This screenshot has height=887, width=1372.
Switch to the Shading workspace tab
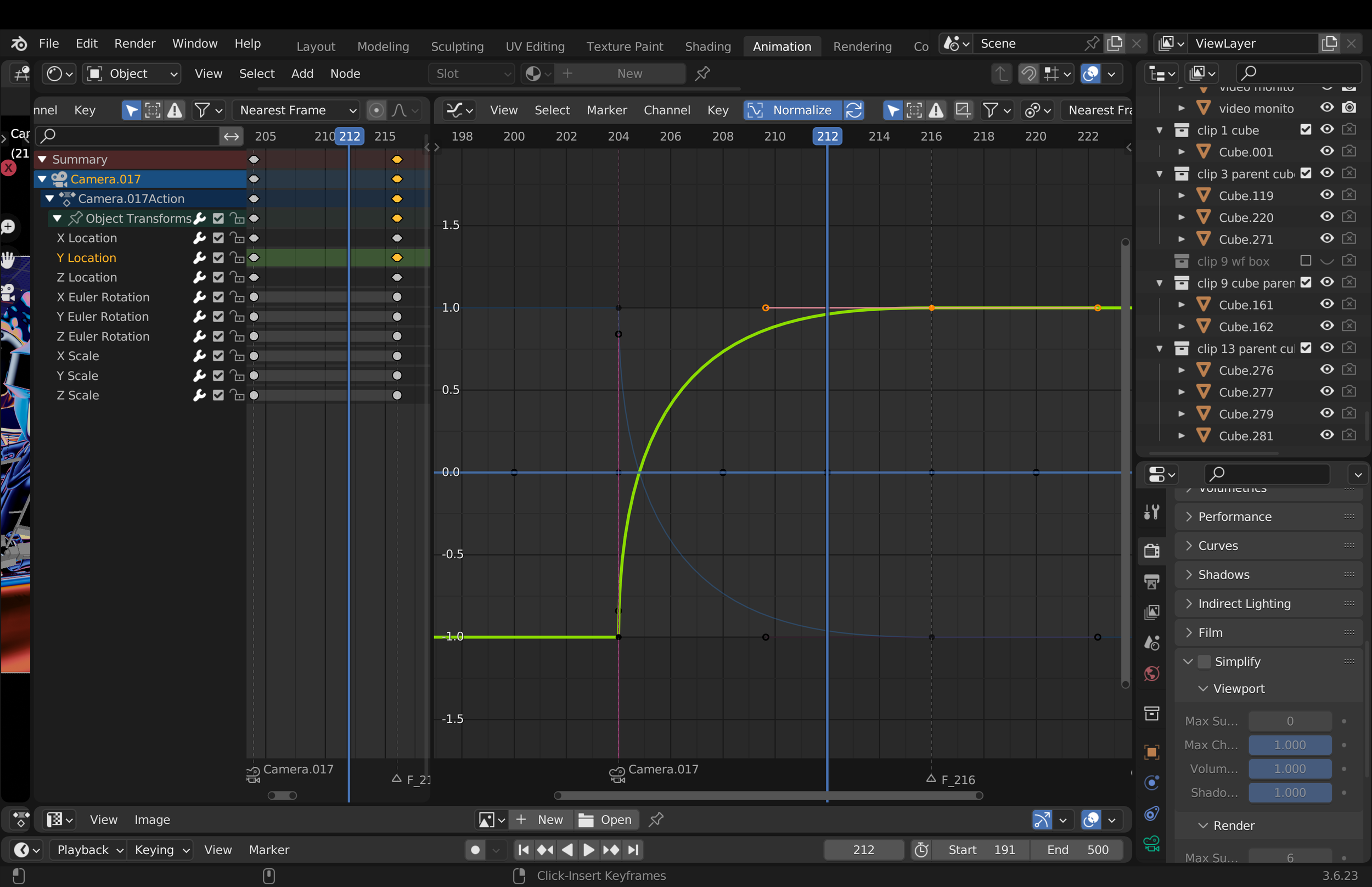pyautogui.click(x=707, y=46)
